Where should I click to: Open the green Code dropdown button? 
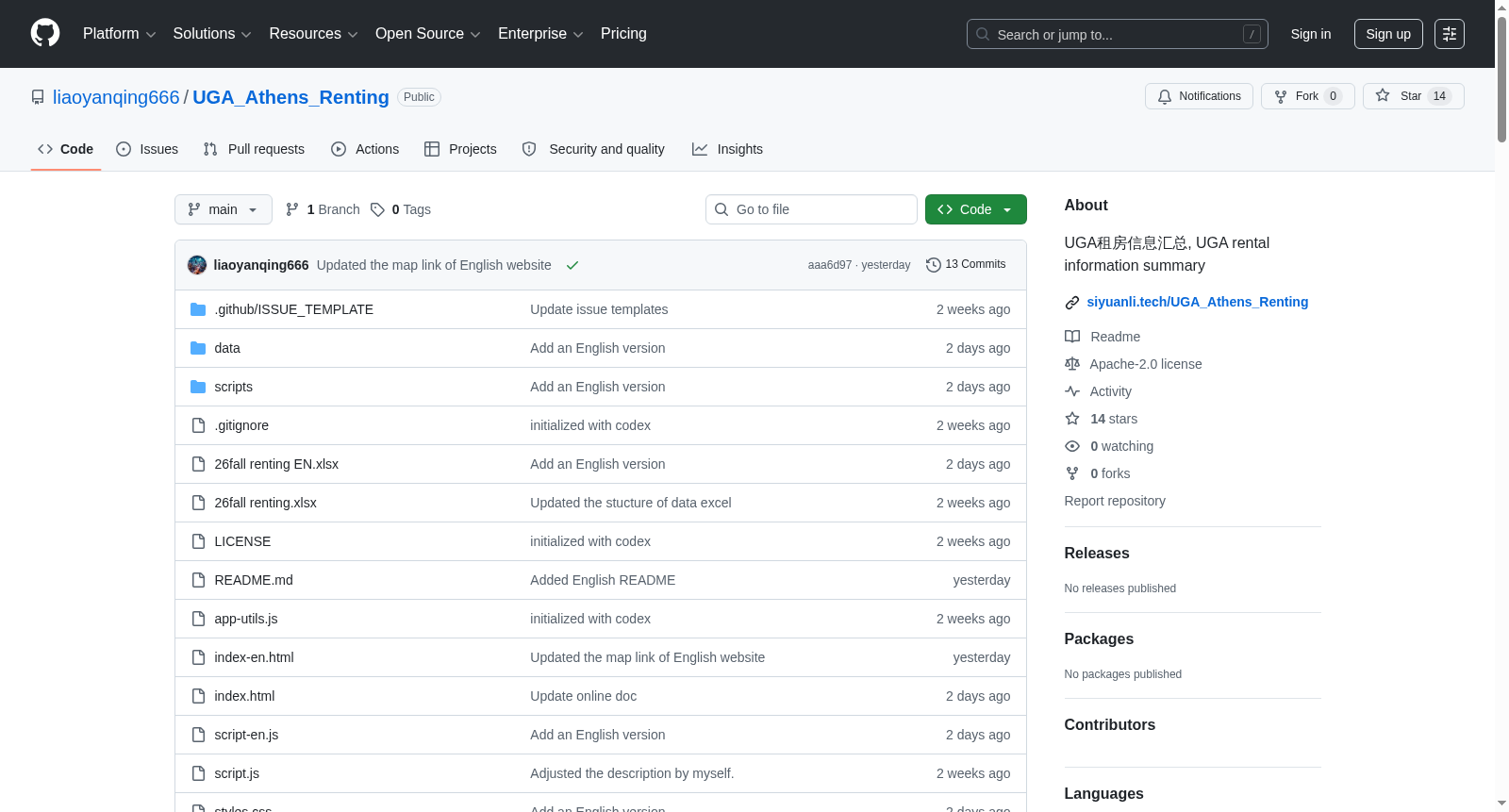click(976, 209)
